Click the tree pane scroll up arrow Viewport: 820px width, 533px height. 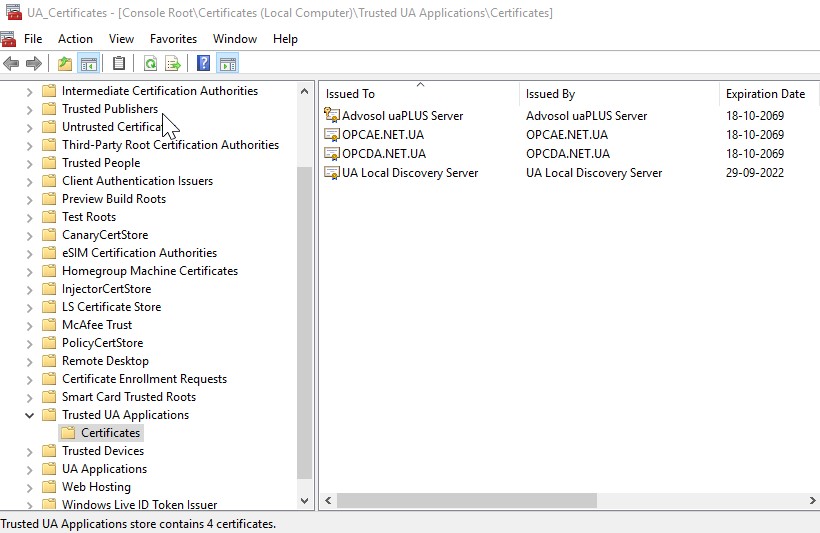click(x=304, y=91)
